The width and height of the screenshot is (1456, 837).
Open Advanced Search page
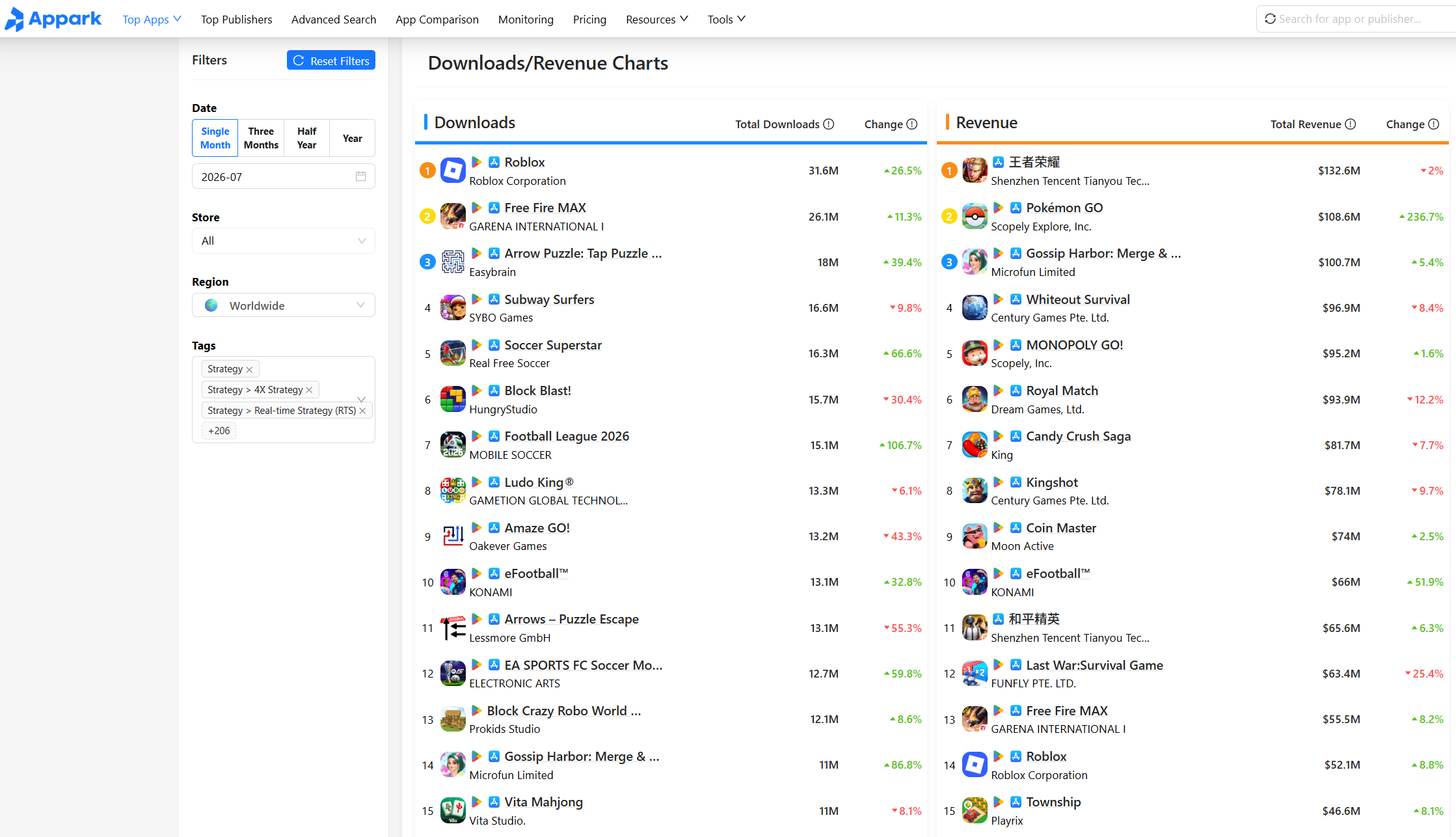tap(334, 20)
